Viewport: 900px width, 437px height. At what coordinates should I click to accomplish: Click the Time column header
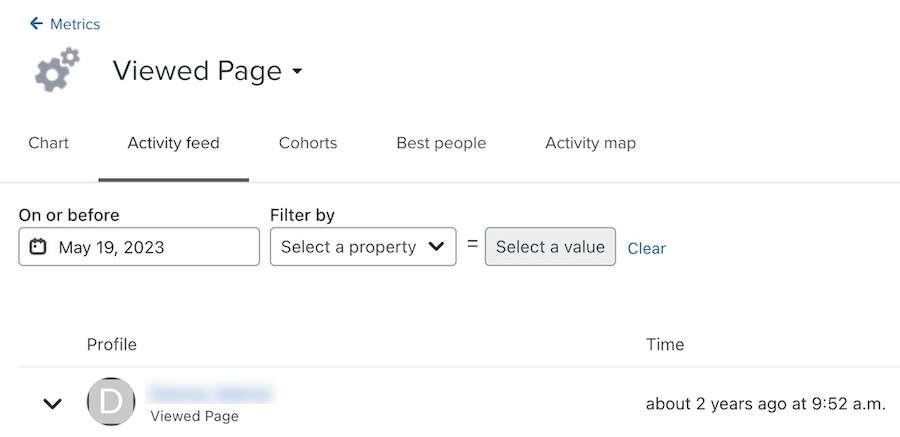point(665,344)
